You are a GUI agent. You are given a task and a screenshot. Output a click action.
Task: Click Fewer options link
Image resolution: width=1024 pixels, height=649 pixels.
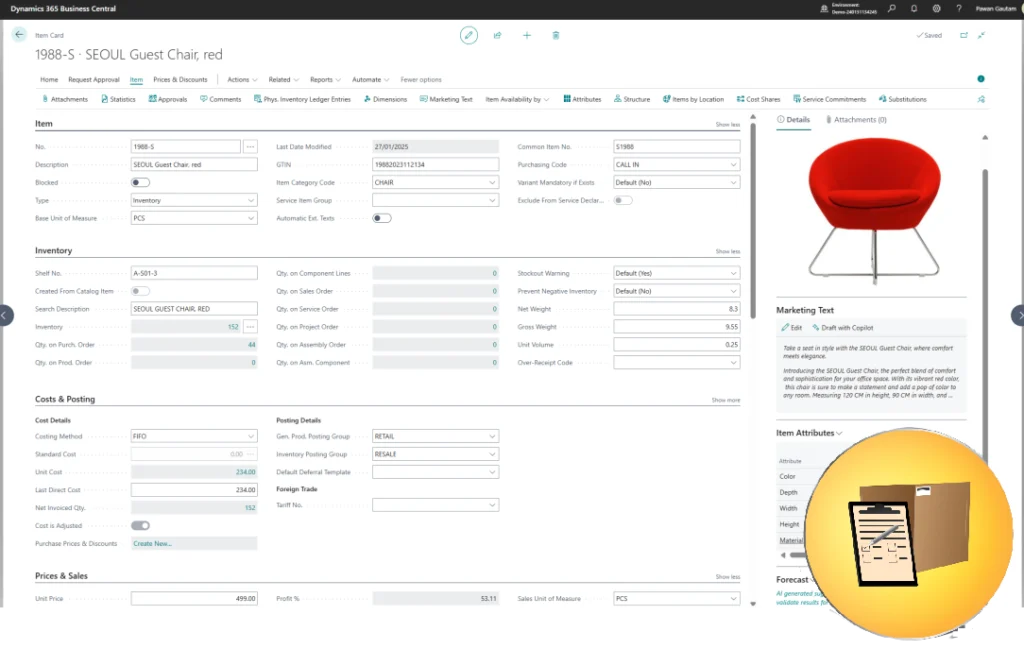(x=421, y=80)
